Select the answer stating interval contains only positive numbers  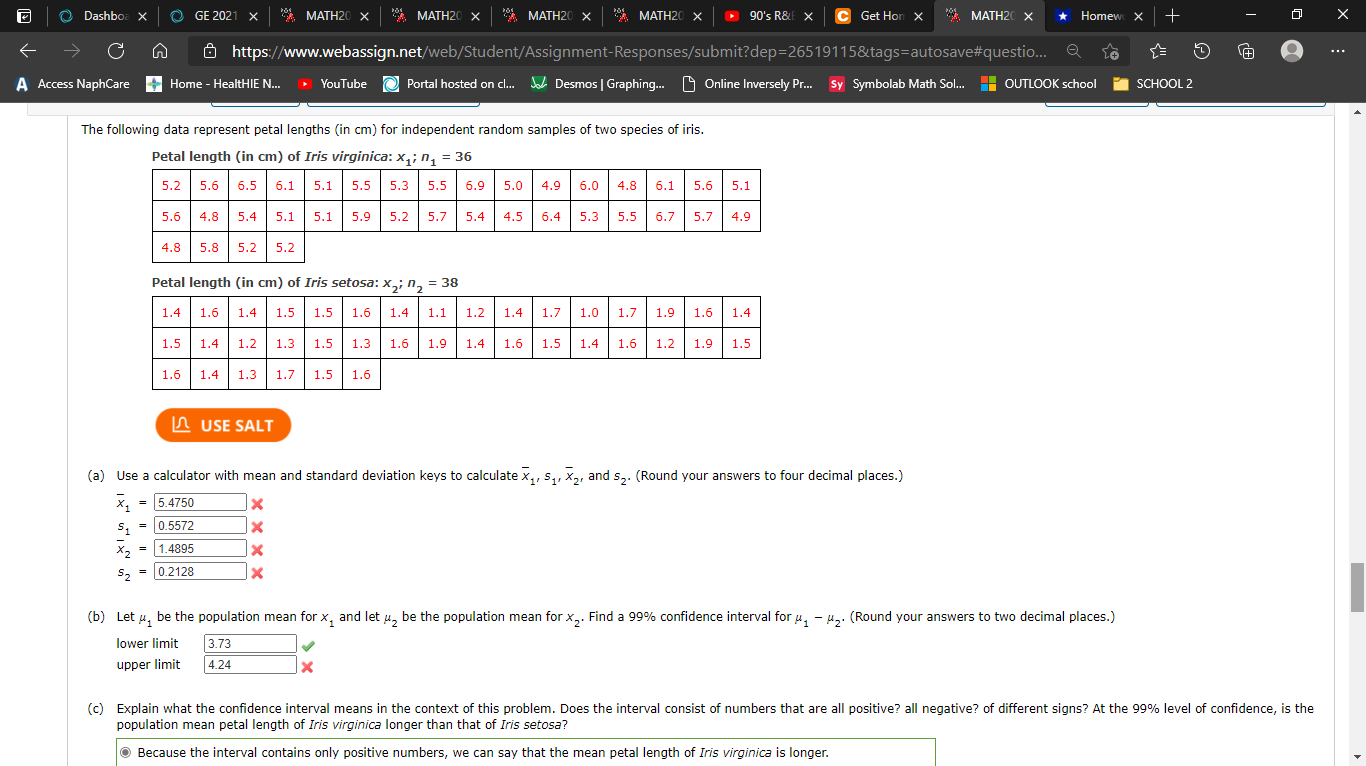(123, 753)
